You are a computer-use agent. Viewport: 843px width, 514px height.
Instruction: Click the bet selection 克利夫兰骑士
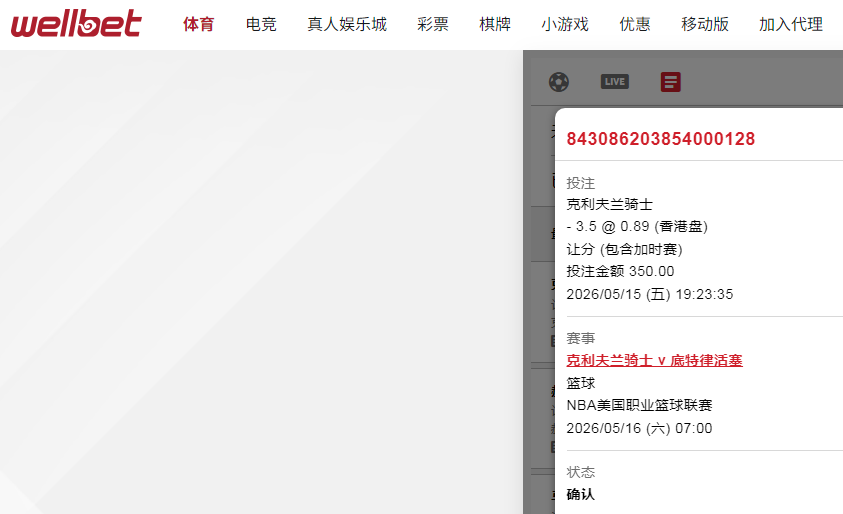[x=609, y=204]
